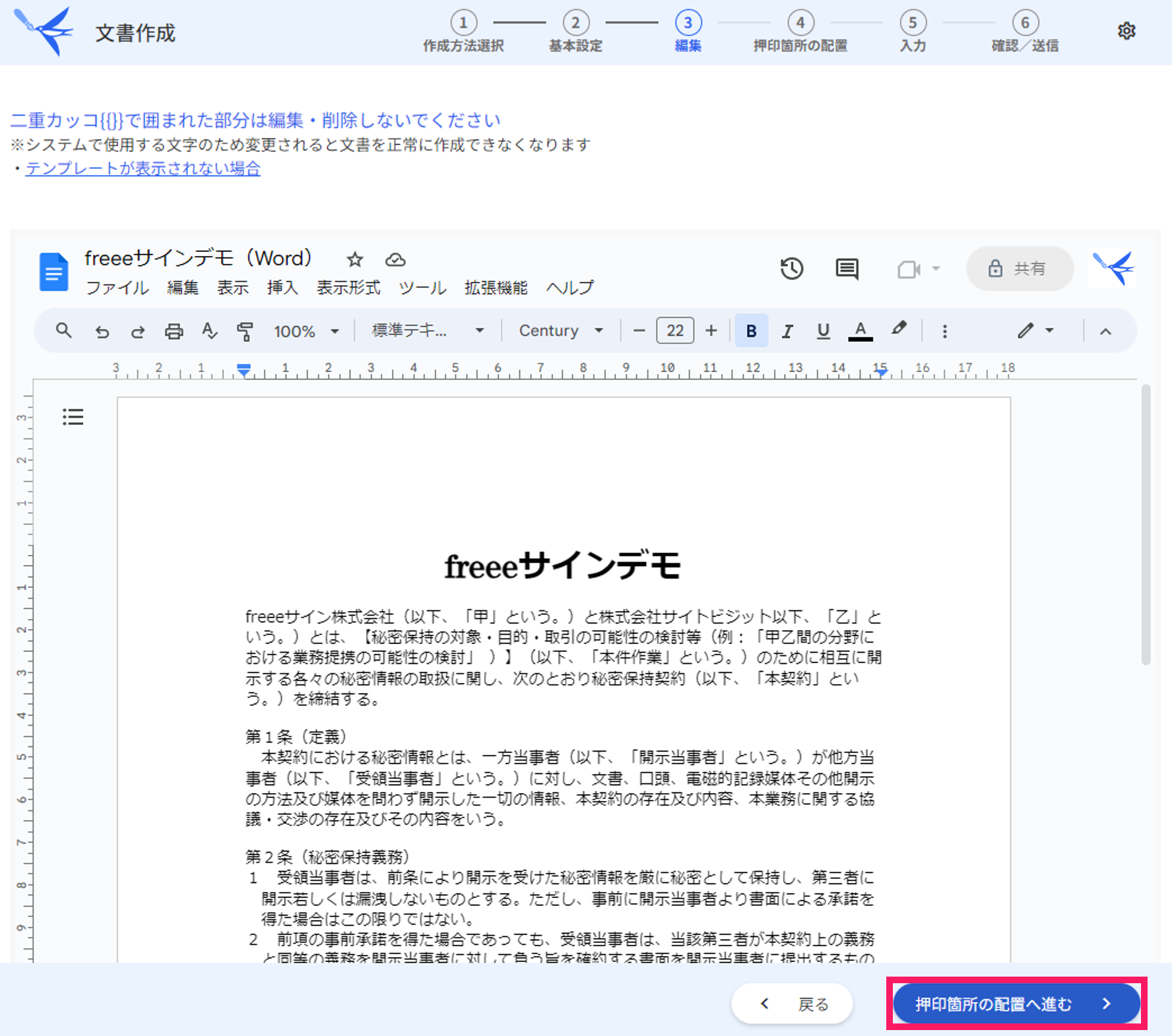The image size is (1172, 1036).
Task: Open the zoom 100% dropdown
Action: pyautogui.click(x=306, y=331)
